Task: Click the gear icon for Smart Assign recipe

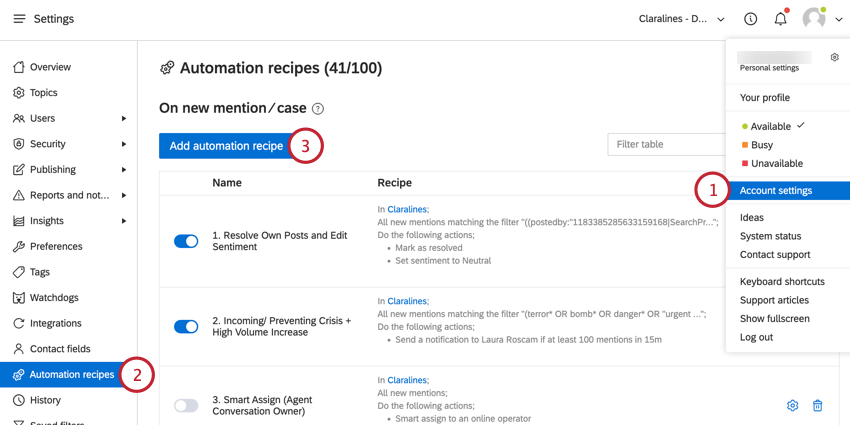Action: pos(792,405)
